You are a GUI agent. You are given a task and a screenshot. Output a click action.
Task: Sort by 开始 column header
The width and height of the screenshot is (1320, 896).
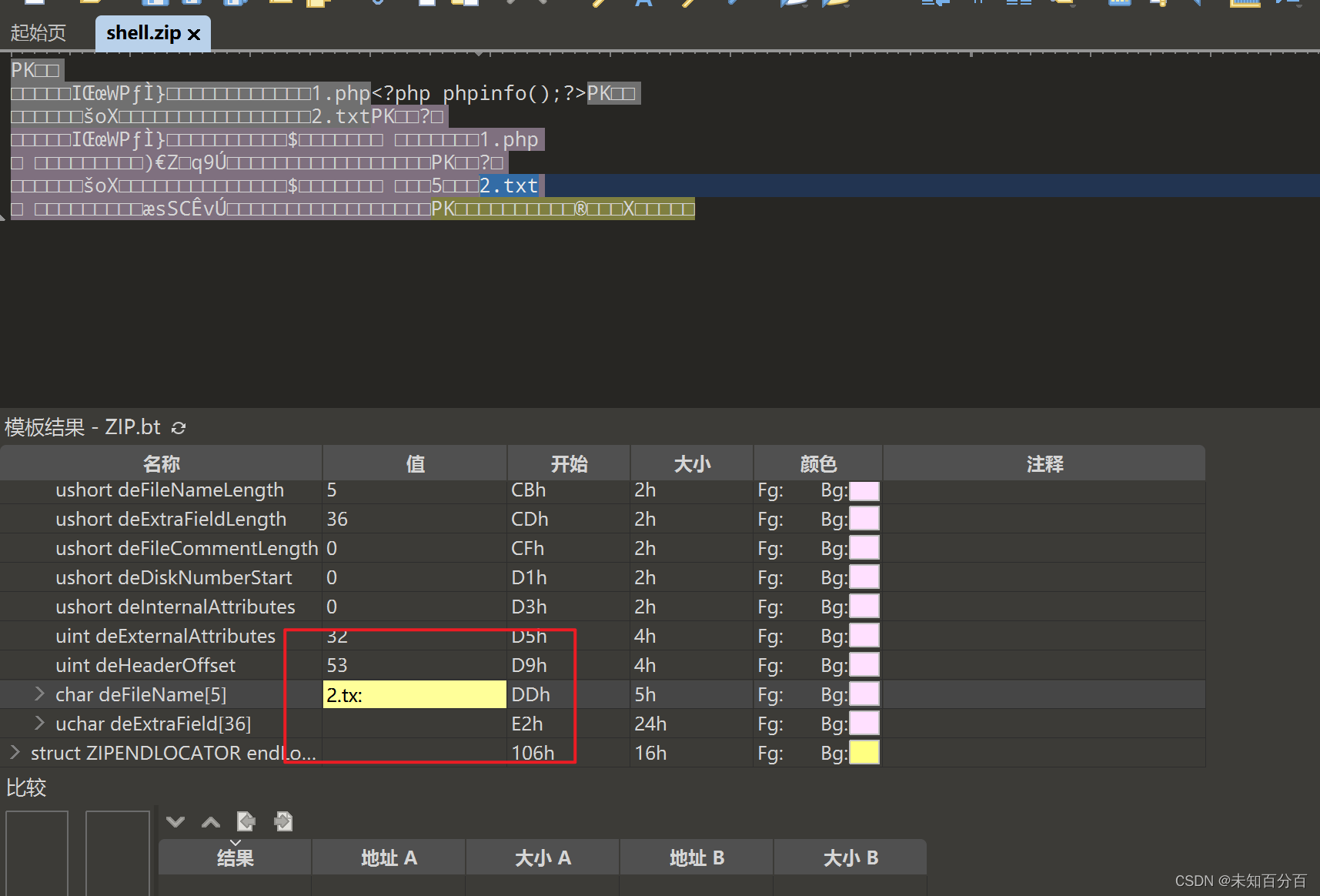click(569, 463)
